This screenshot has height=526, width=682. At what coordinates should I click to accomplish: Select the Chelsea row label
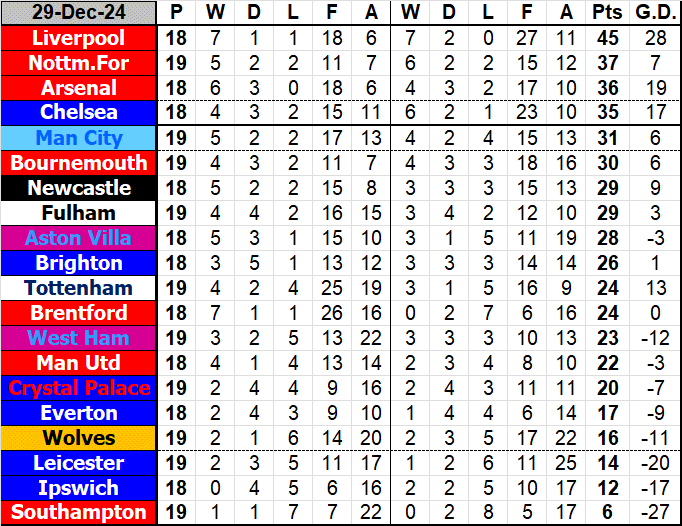(x=79, y=113)
